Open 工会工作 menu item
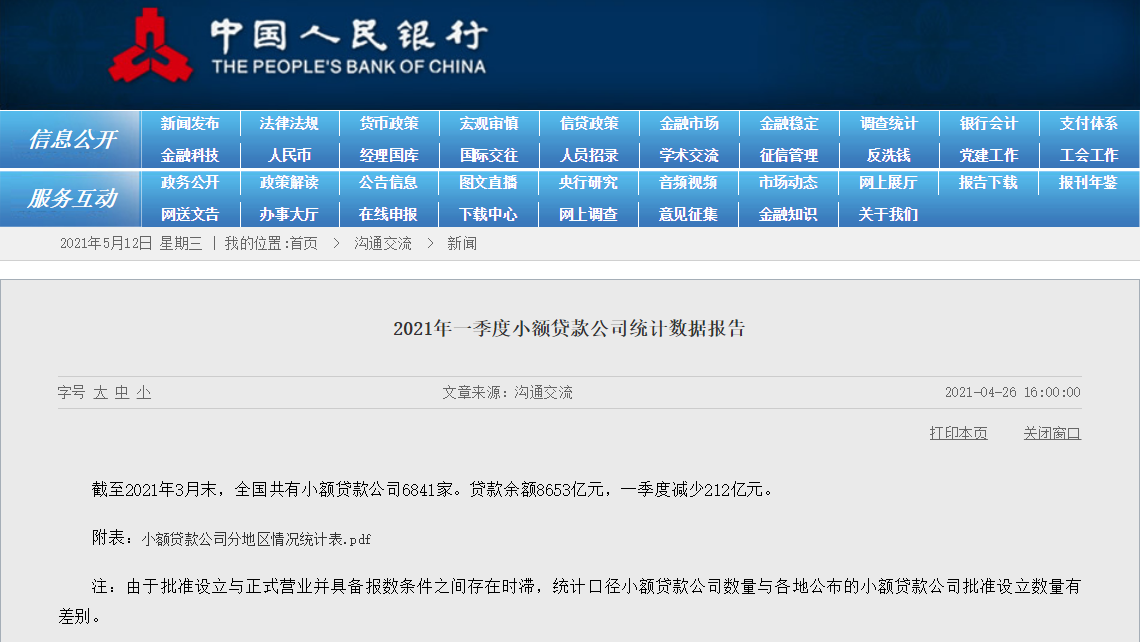Viewport: 1141px width, 642px height. click(1089, 155)
